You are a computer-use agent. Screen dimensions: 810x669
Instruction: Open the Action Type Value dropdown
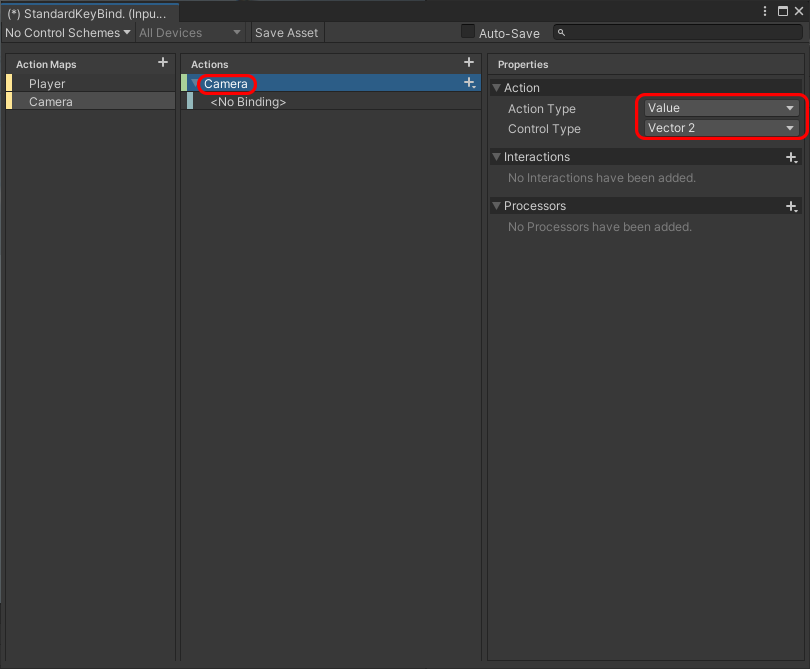click(721, 108)
